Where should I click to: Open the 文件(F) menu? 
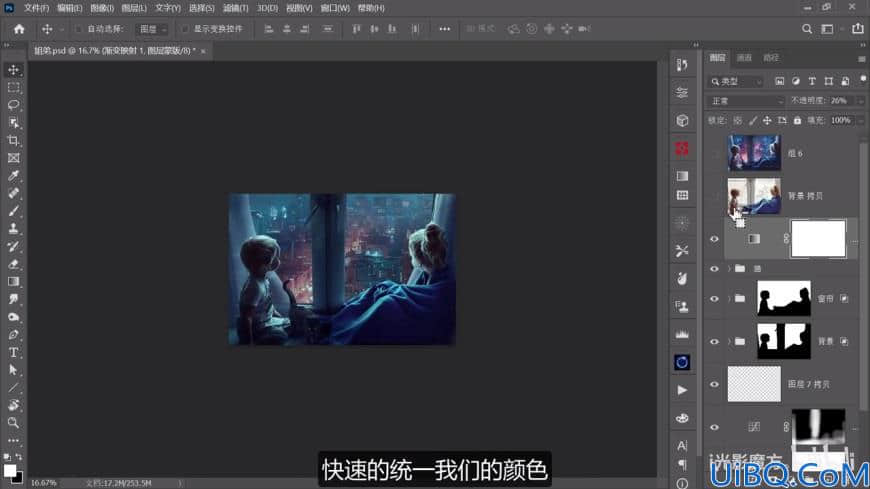(37, 8)
